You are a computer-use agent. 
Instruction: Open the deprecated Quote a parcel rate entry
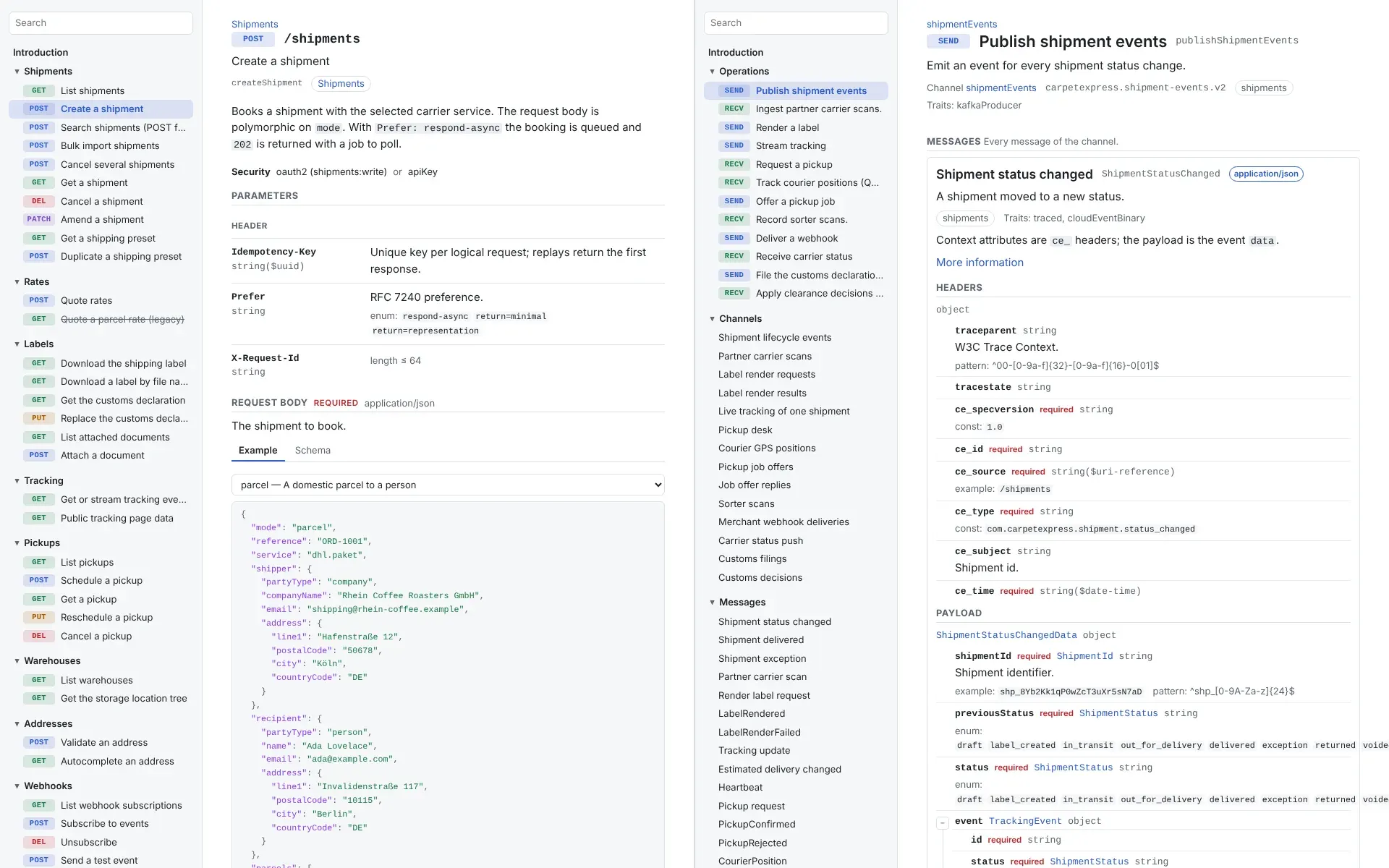click(x=101, y=319)
